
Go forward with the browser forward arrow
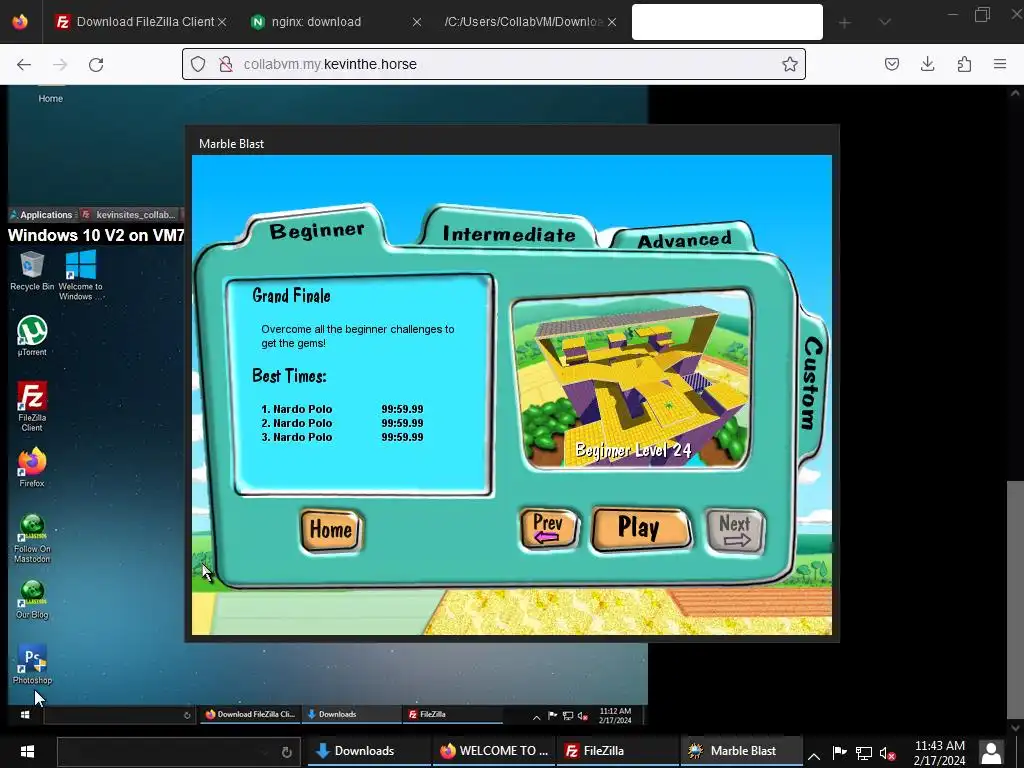point(60,64)
